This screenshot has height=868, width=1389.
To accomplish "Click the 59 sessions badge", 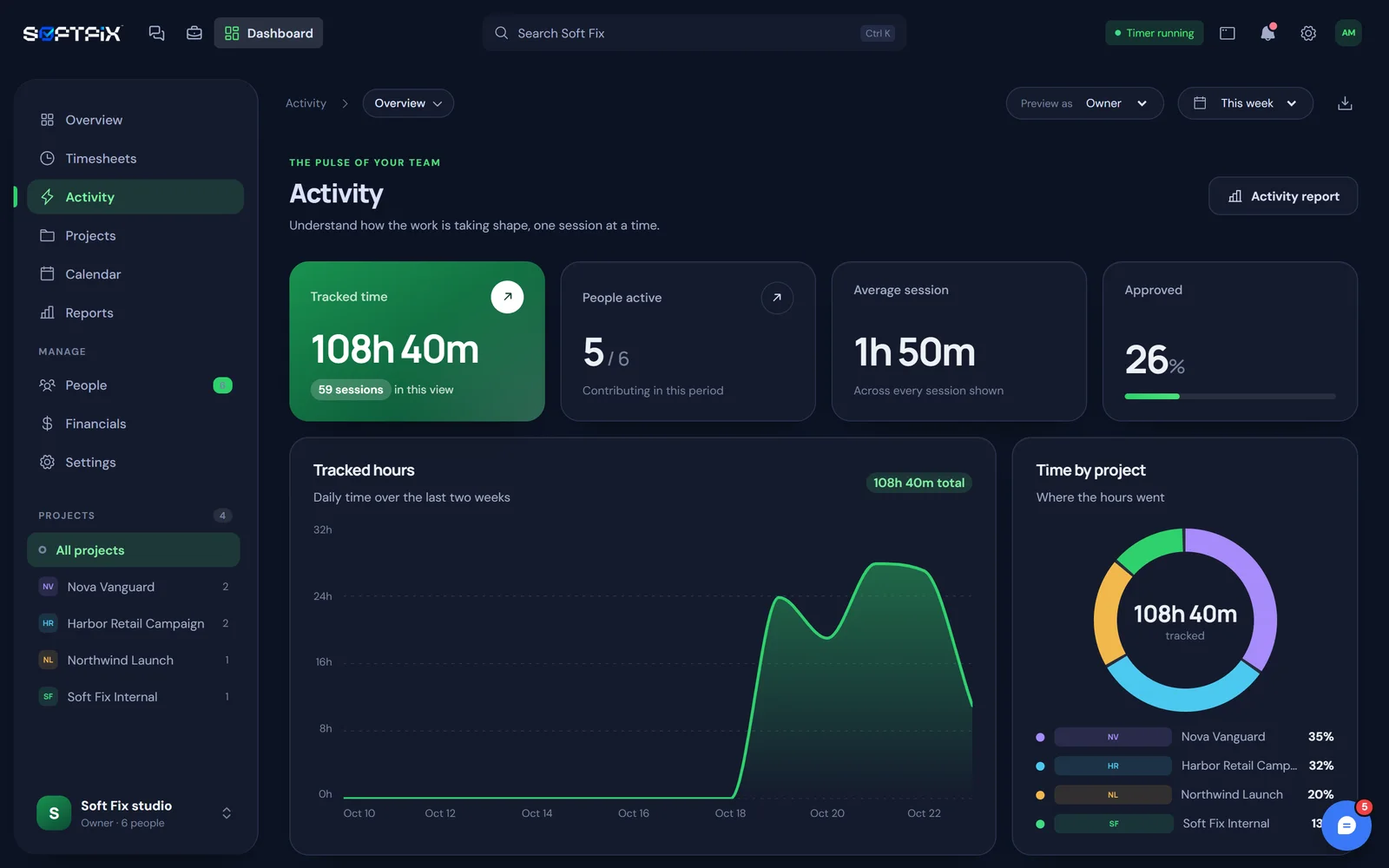I will tap(351, 390).
